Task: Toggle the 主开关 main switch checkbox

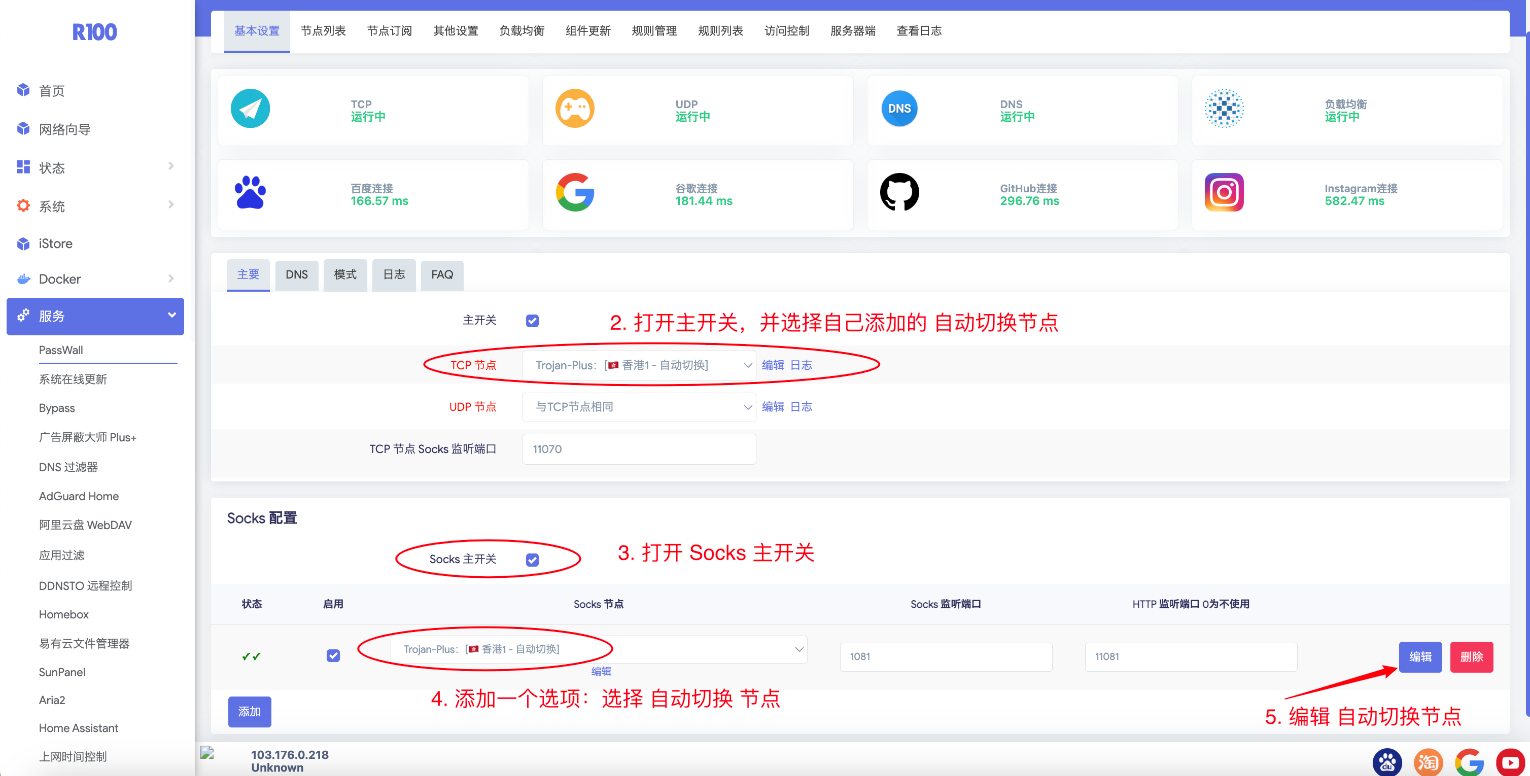Action: click(532, 321)
